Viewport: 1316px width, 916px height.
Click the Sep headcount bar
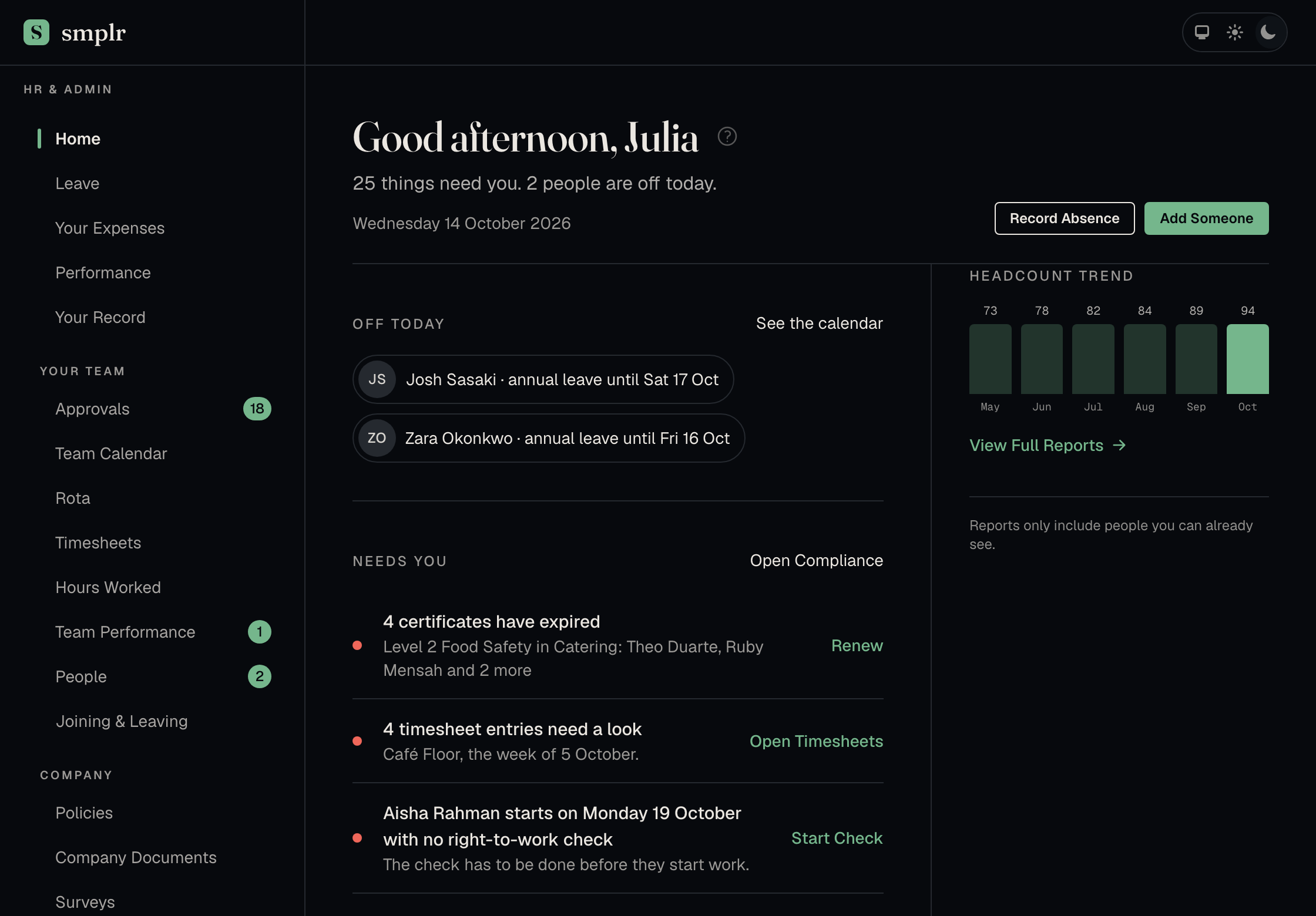[1196, 359]
